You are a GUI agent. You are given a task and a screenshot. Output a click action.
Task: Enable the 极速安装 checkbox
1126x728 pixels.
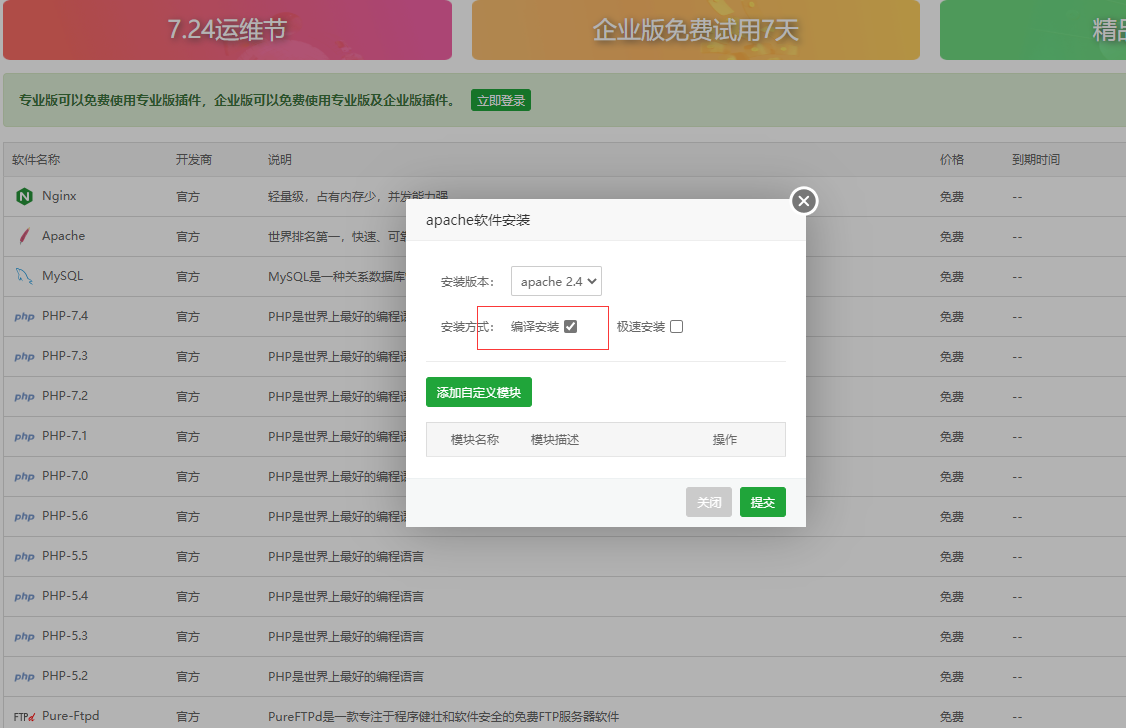point(676,327)
